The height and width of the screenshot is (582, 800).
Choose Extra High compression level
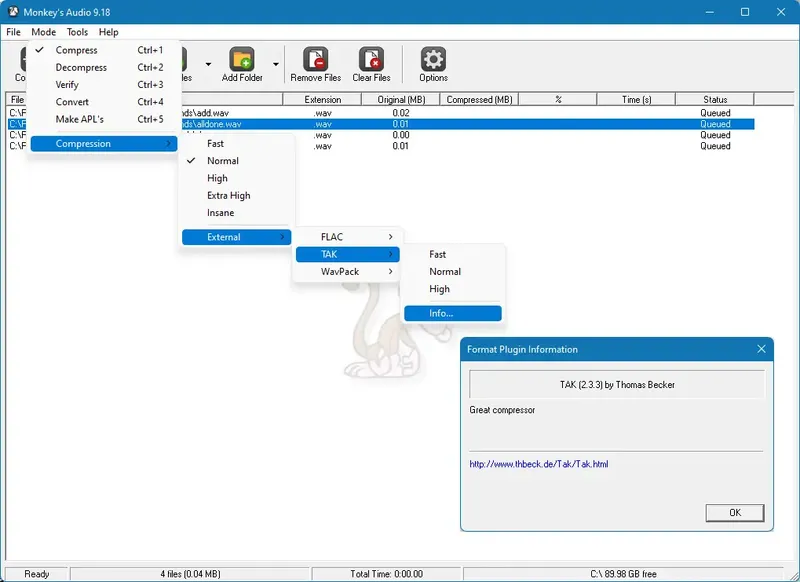click(x=236, y=196)
